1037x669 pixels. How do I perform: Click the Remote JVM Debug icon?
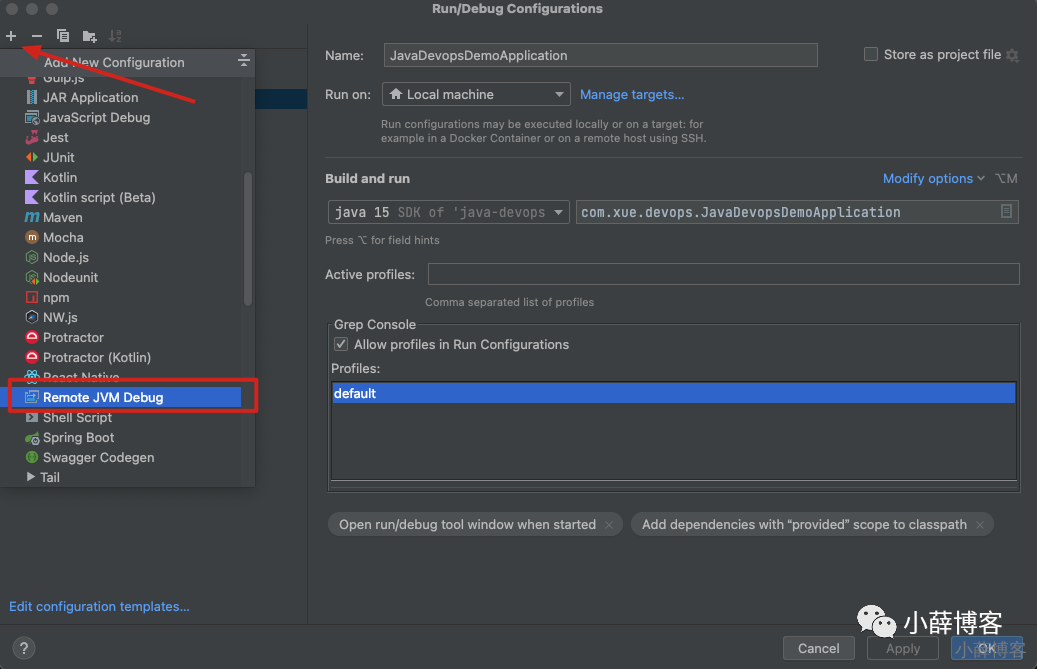32,397
